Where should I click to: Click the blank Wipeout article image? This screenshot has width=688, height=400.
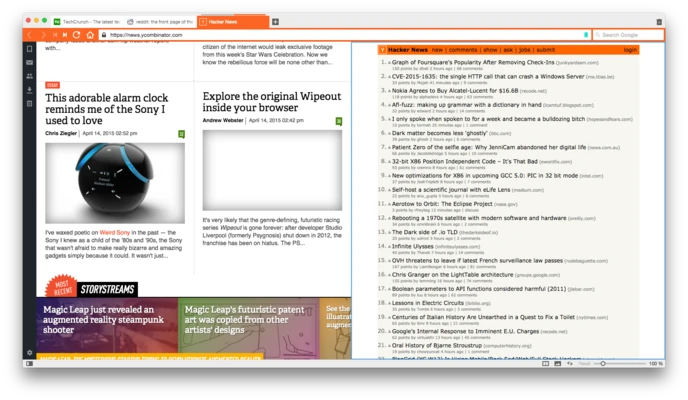coord(272,170)
